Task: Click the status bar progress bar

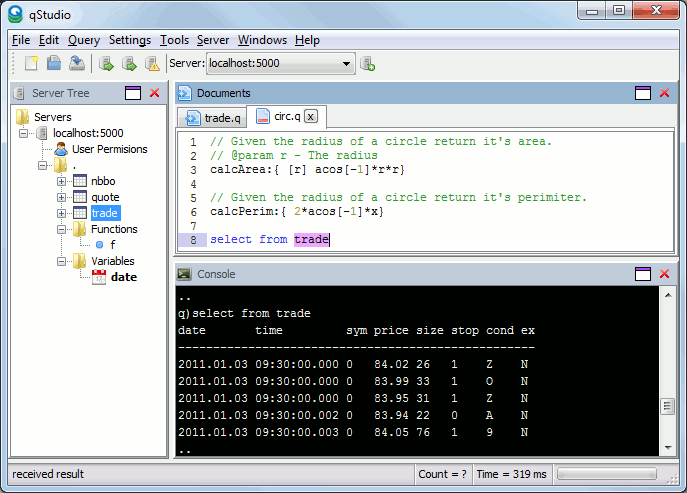Action: pyautogui.click(x=607, y=474)
